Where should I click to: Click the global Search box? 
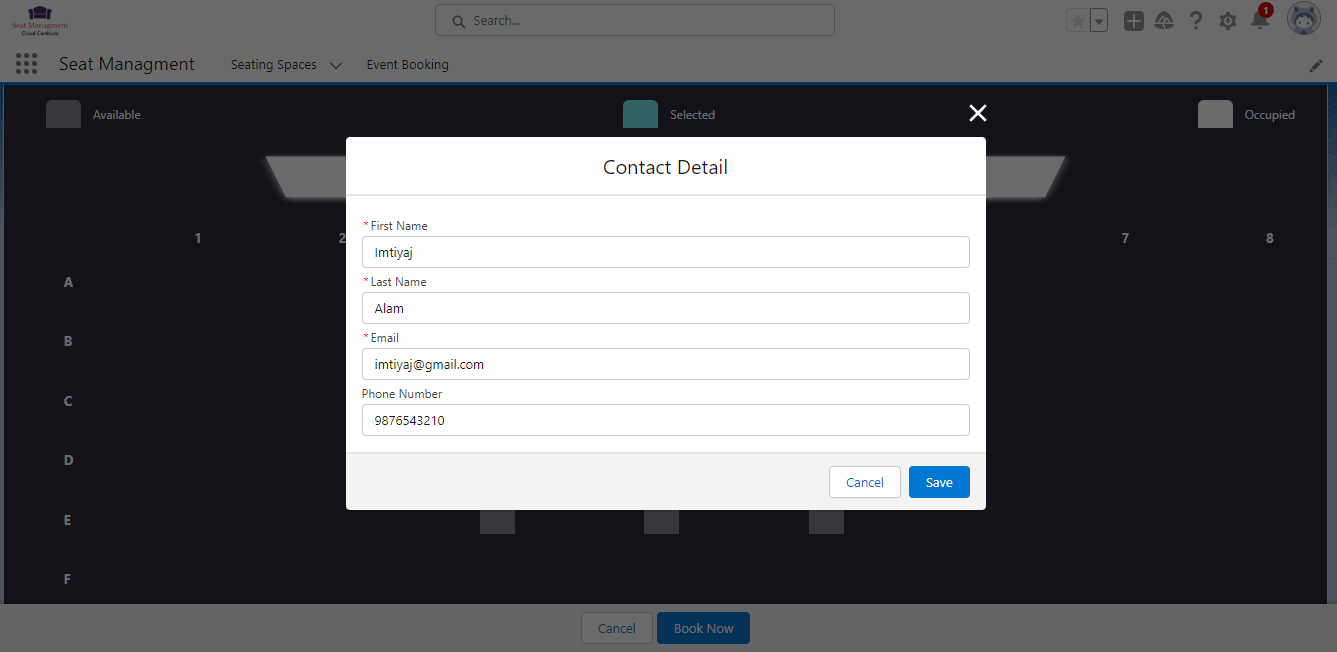635,20
